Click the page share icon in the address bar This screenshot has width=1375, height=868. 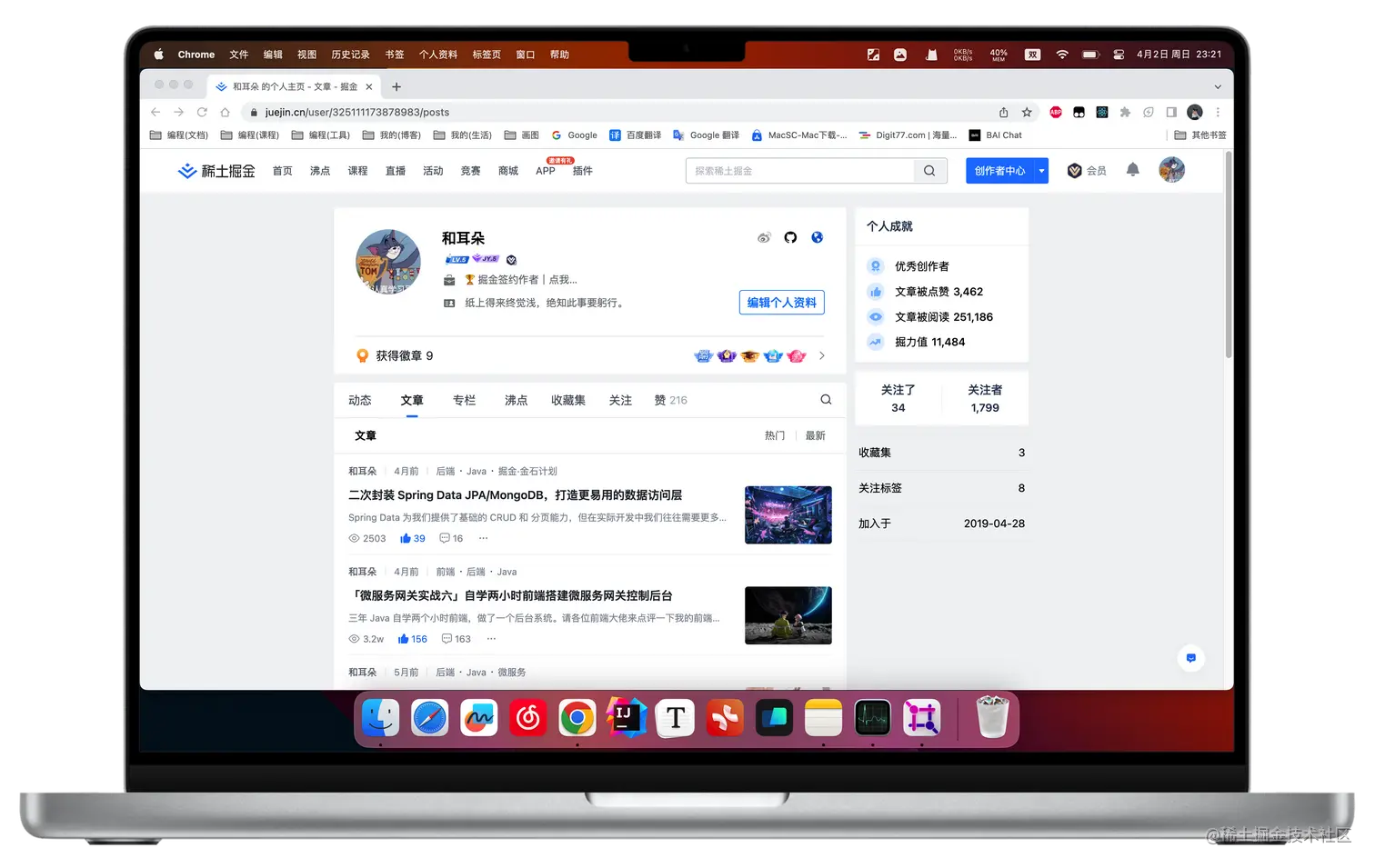1004,113
